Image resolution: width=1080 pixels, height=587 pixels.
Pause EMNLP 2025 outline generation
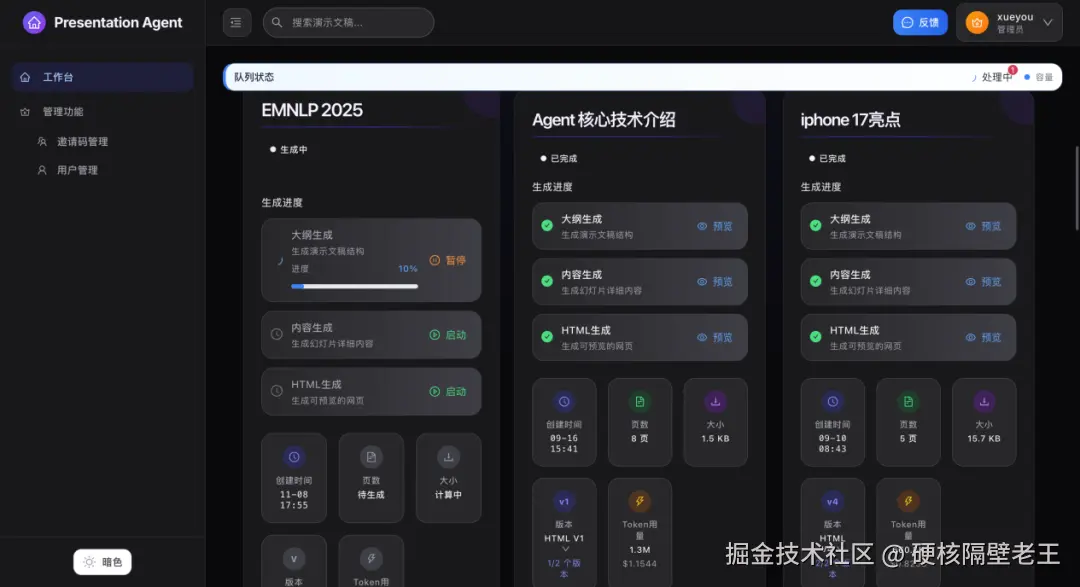(448, 260)
